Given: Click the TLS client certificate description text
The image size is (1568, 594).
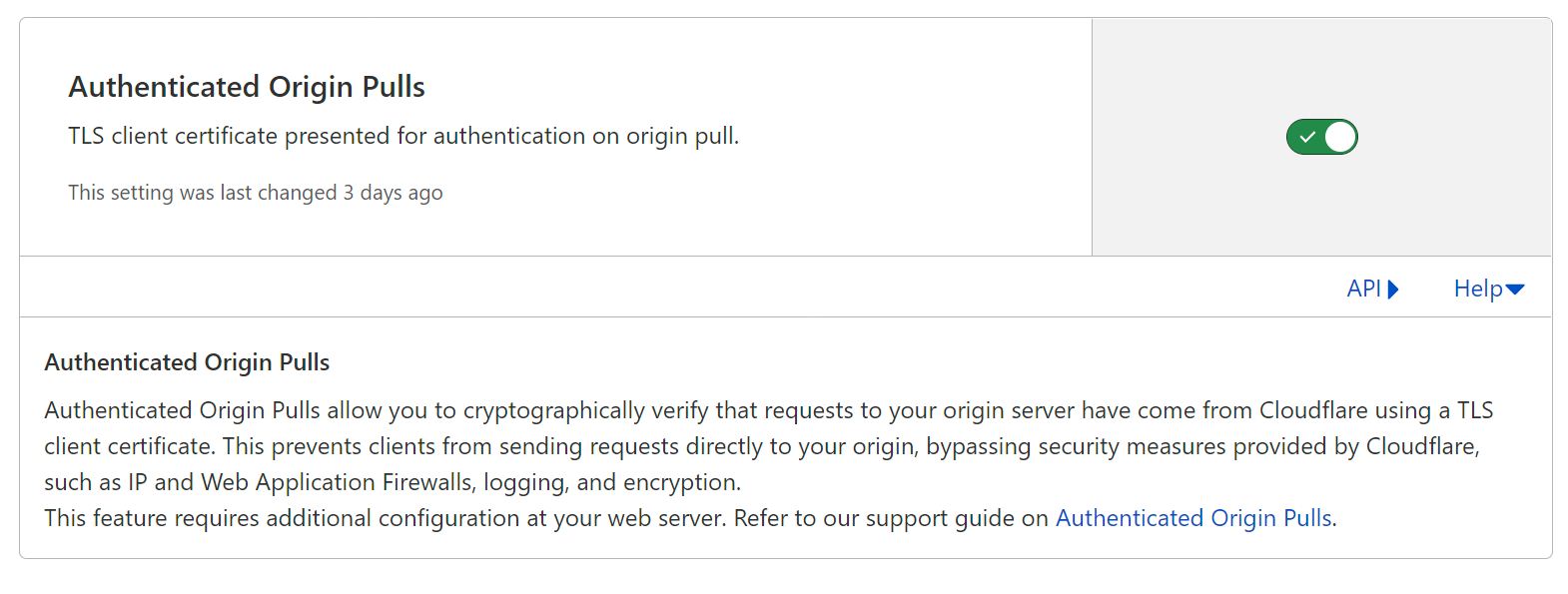Looking at the screenshot, I should click(403, 136).
